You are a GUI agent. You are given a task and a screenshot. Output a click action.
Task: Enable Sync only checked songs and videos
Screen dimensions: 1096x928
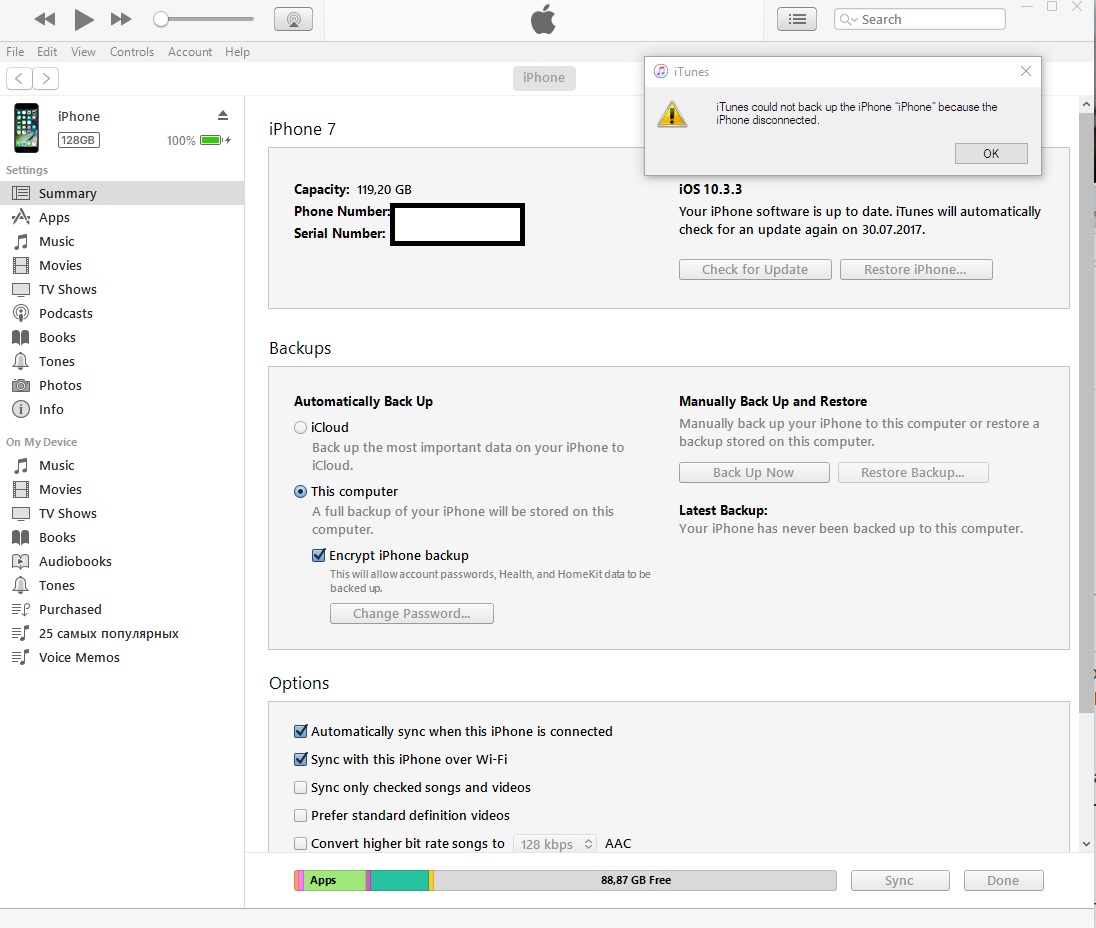301,788
